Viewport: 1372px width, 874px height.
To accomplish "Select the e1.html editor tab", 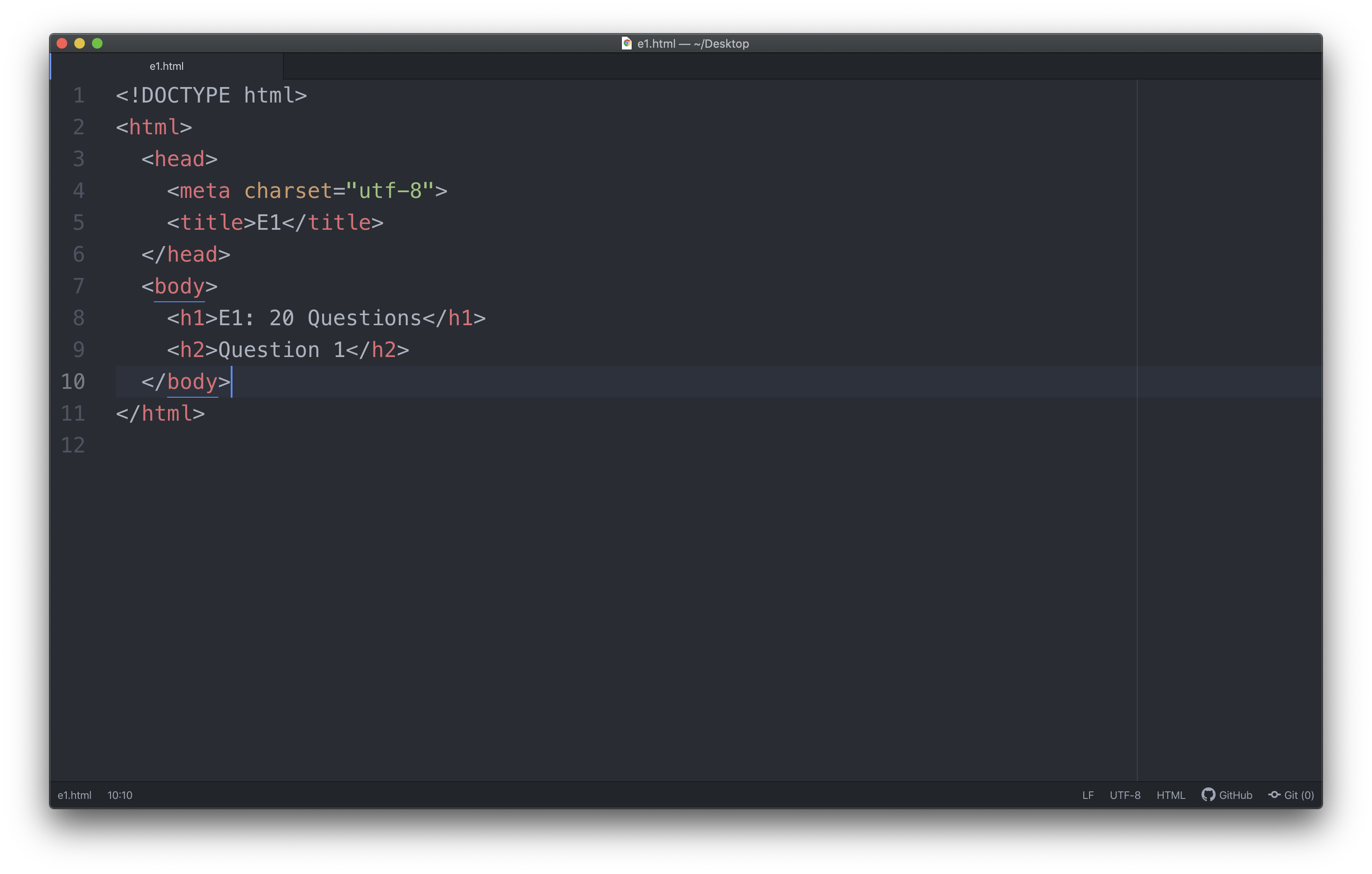I will [x=166, y=66].
